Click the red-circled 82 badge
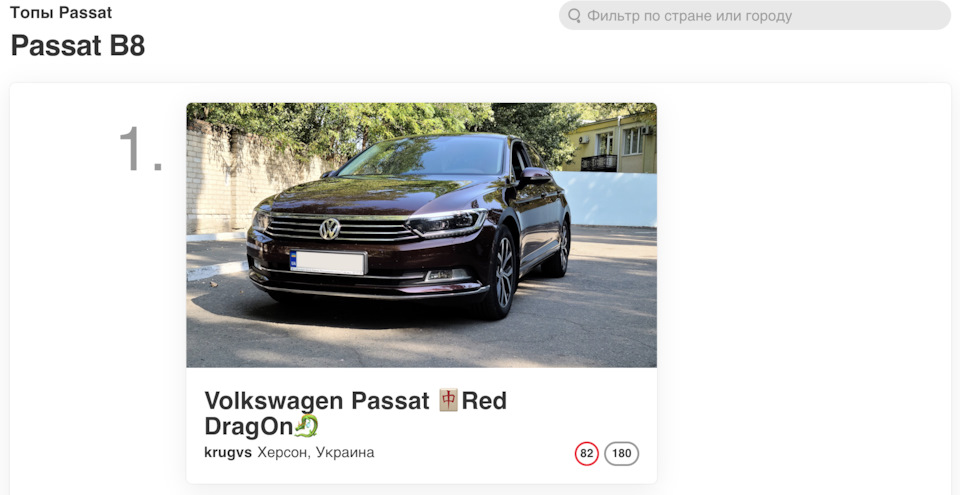Viewport: 960px width, 495px height. tap(587, 454)
